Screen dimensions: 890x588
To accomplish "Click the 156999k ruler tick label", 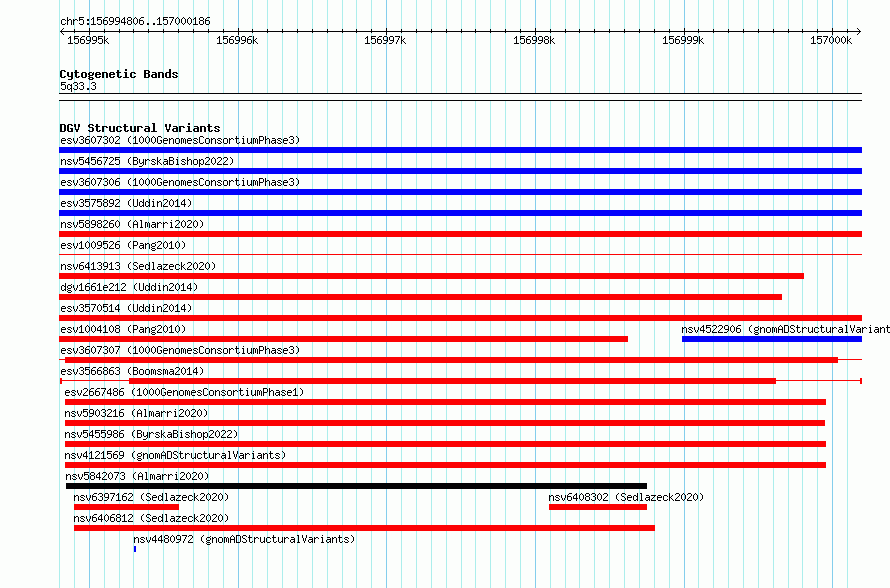I will (x=683, y=40).
